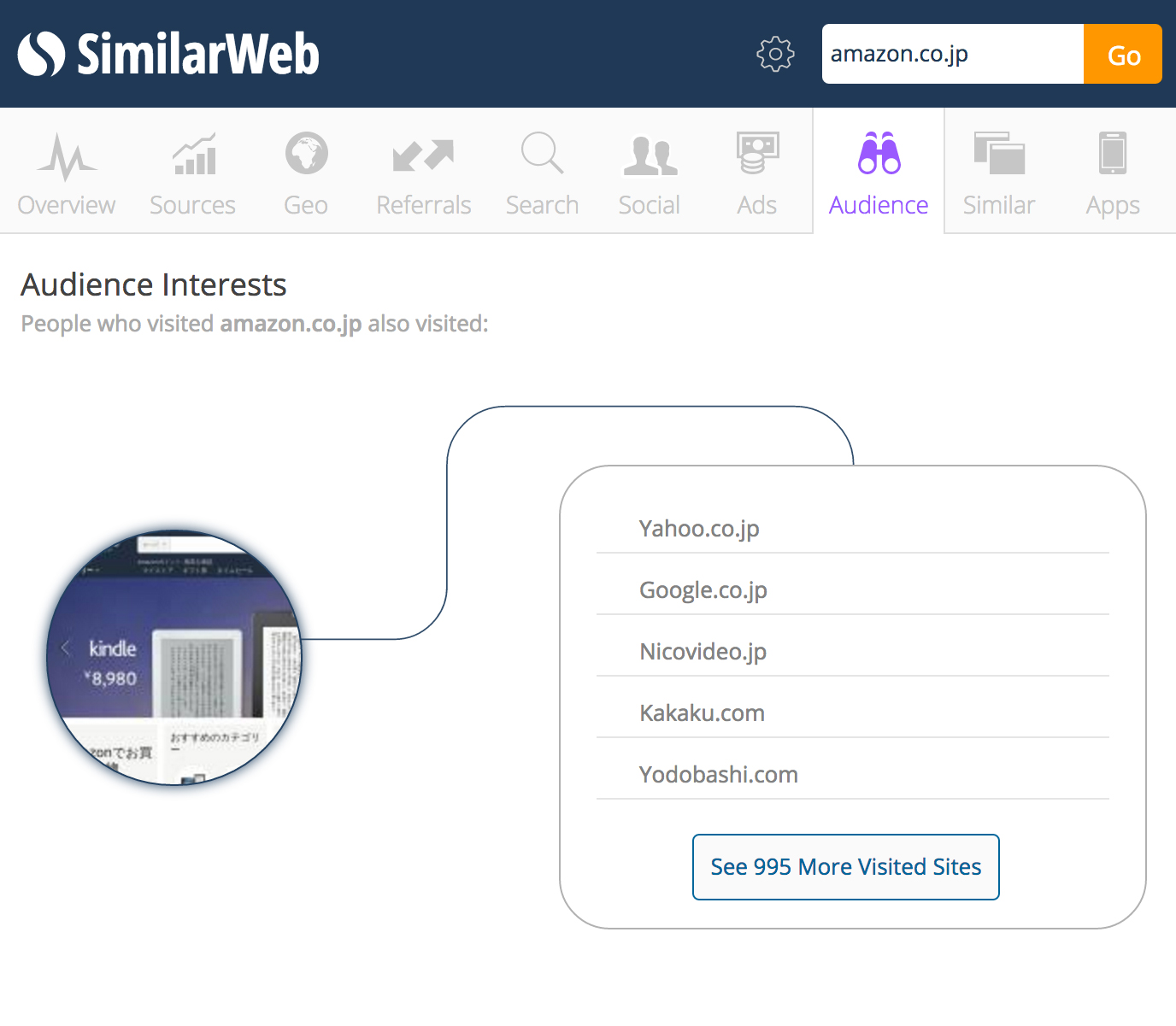Switch to the Sources tab label

(192, 205)
